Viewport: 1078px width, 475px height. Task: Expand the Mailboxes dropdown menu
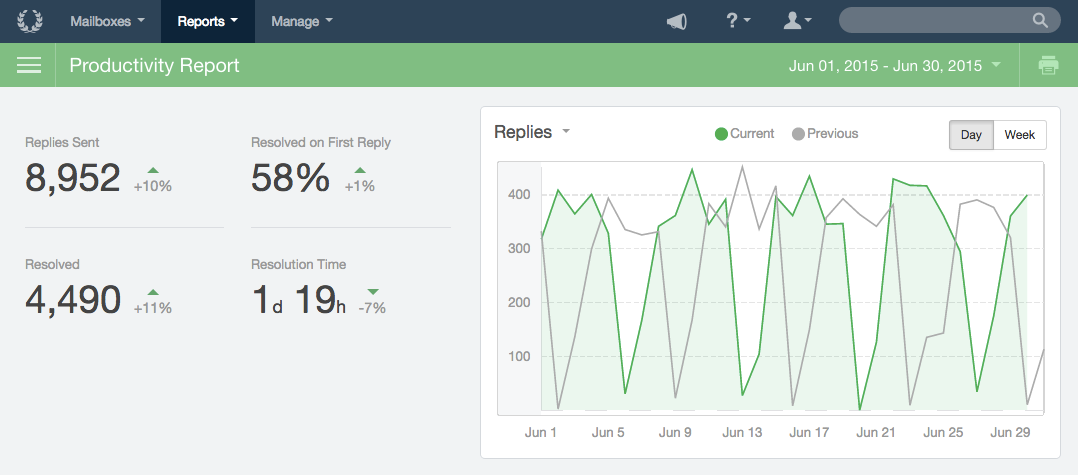point(107,21)
